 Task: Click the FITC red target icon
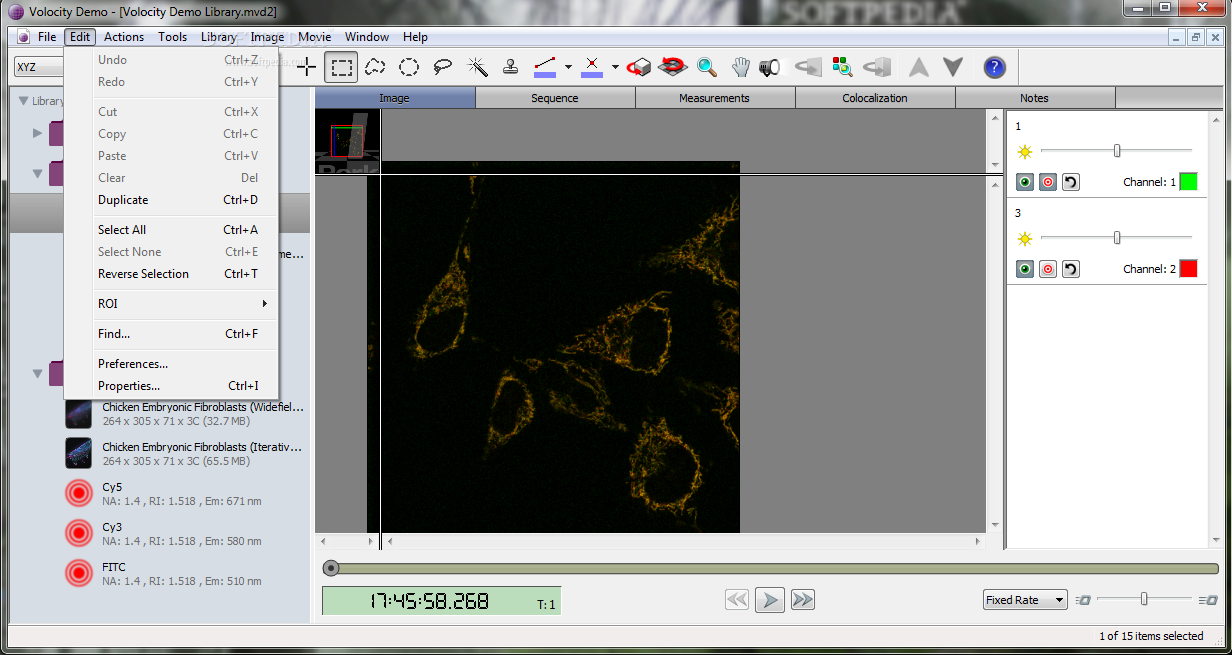coord(79,573)
